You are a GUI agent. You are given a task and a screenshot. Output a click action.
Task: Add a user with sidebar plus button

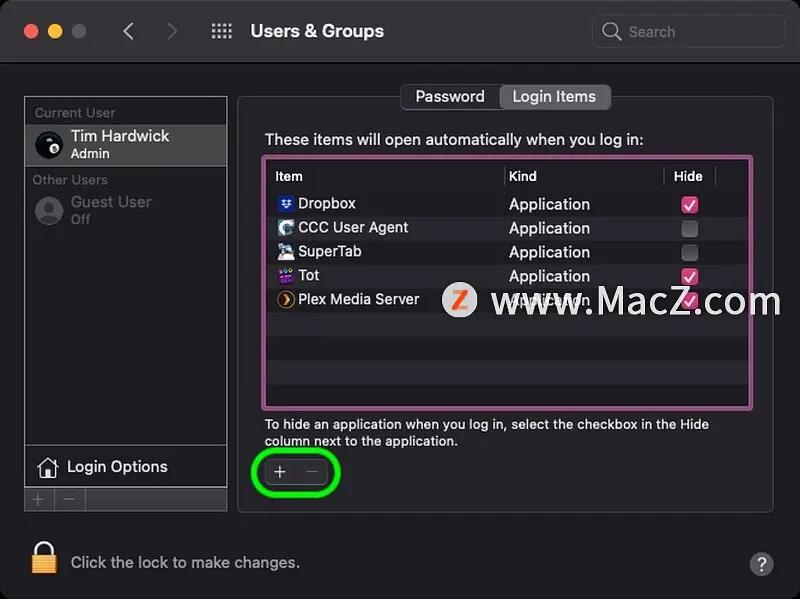[x=38, y=499]
